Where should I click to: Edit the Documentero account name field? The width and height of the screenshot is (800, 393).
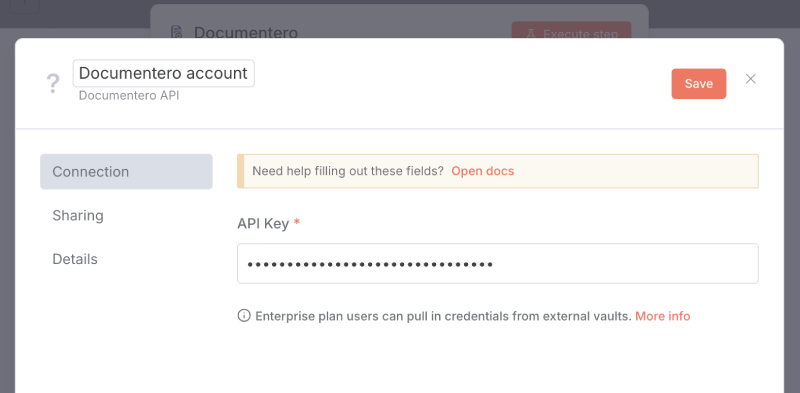click(x=163, y=73)
